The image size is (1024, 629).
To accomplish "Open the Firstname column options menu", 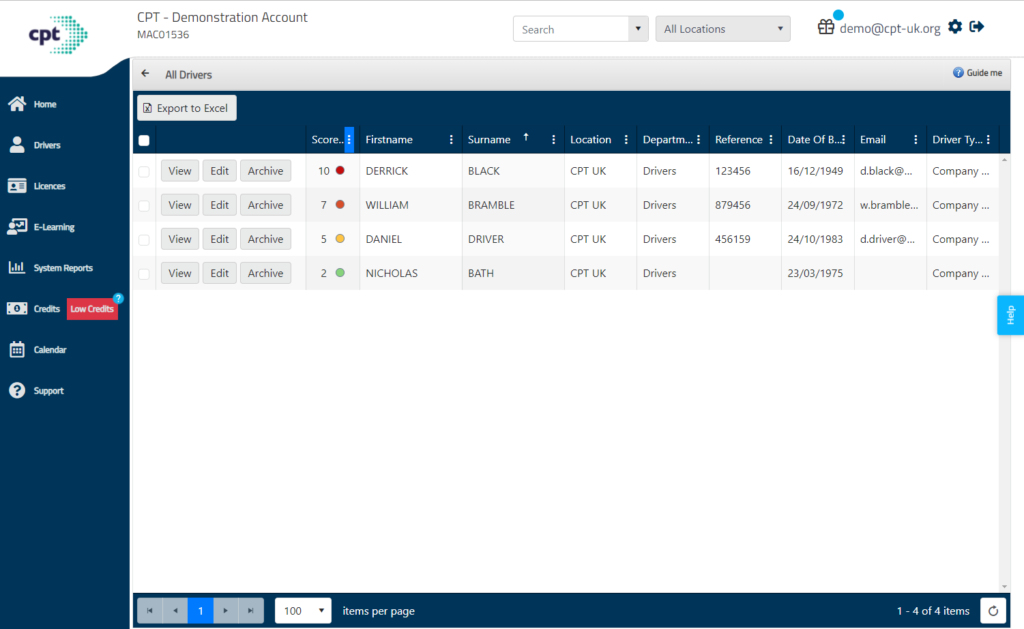I will click(451, 140).
